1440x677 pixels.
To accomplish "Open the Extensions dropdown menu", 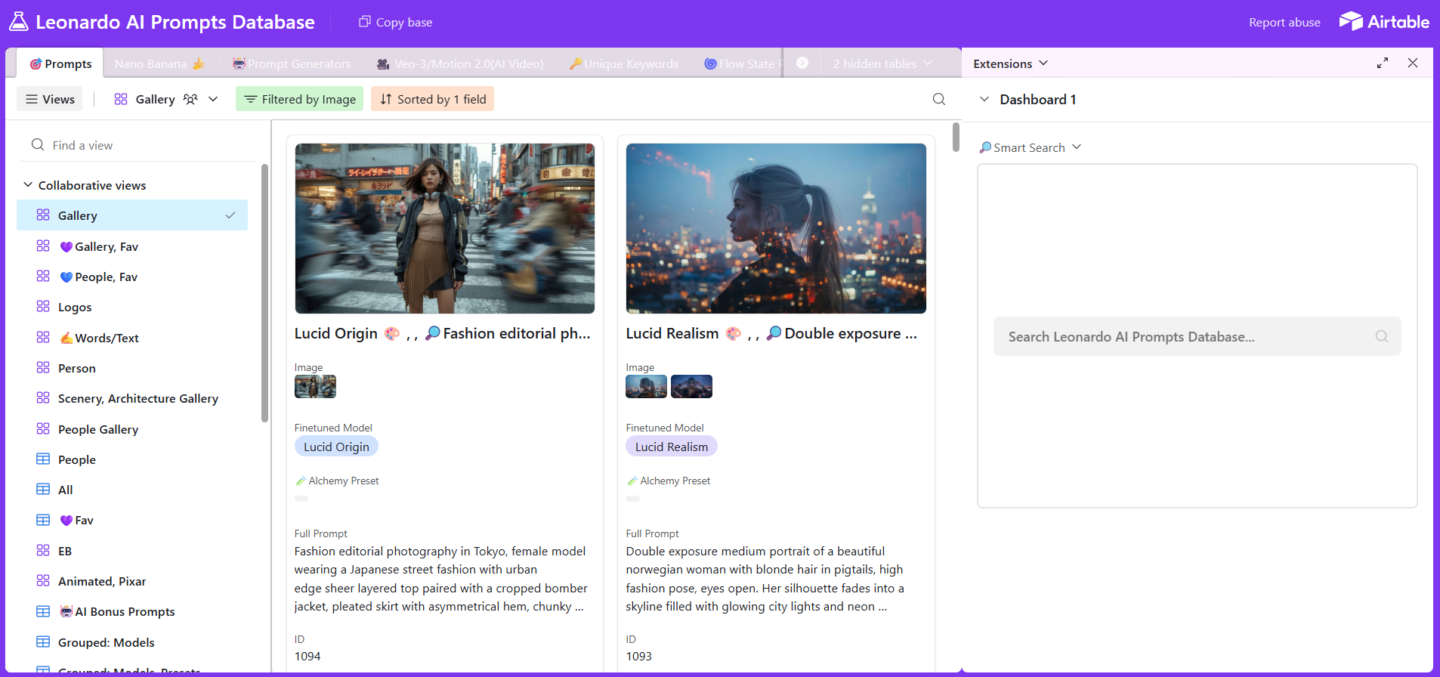I will 1010,63.
